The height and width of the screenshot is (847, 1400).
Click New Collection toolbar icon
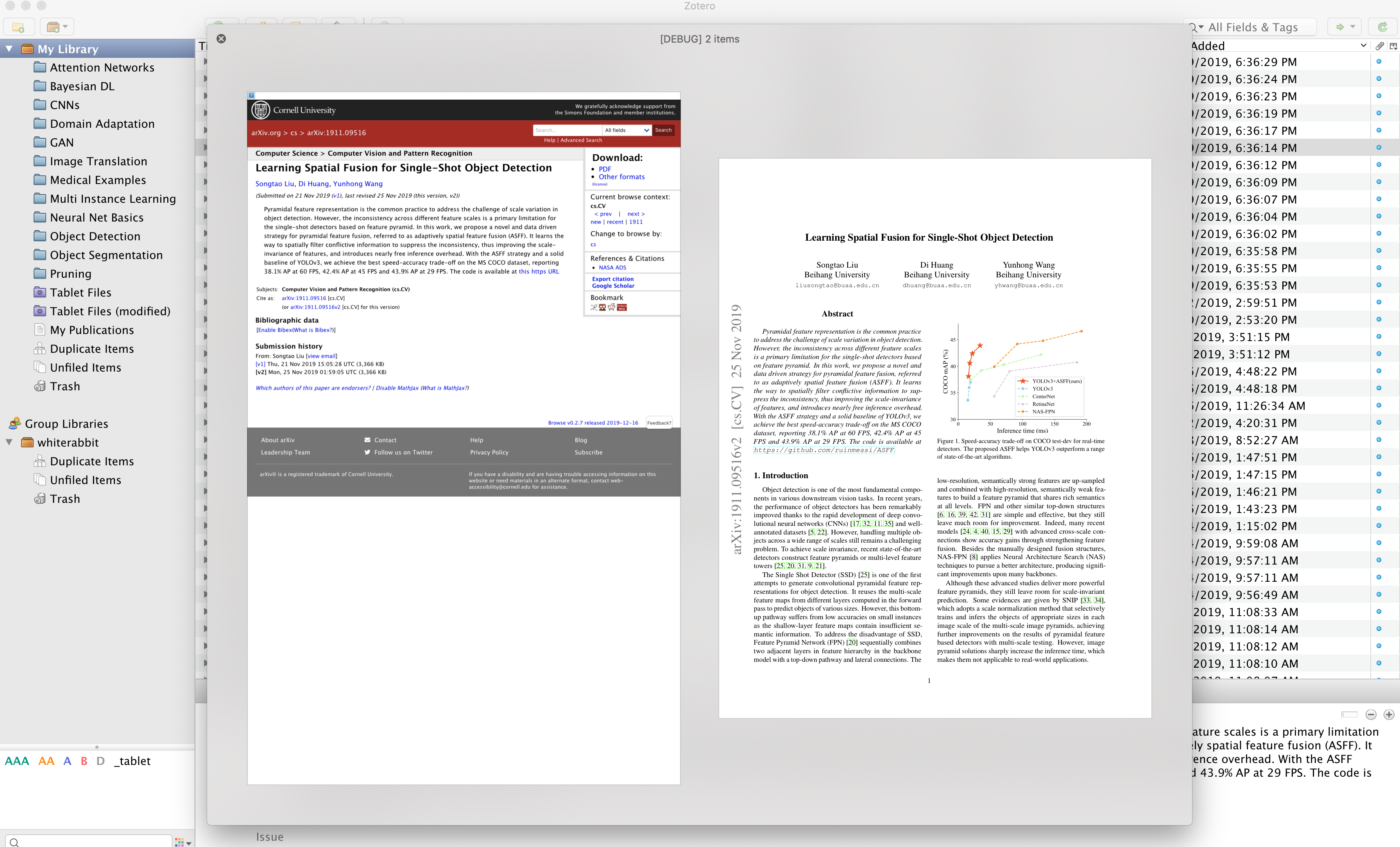[19, 27]
